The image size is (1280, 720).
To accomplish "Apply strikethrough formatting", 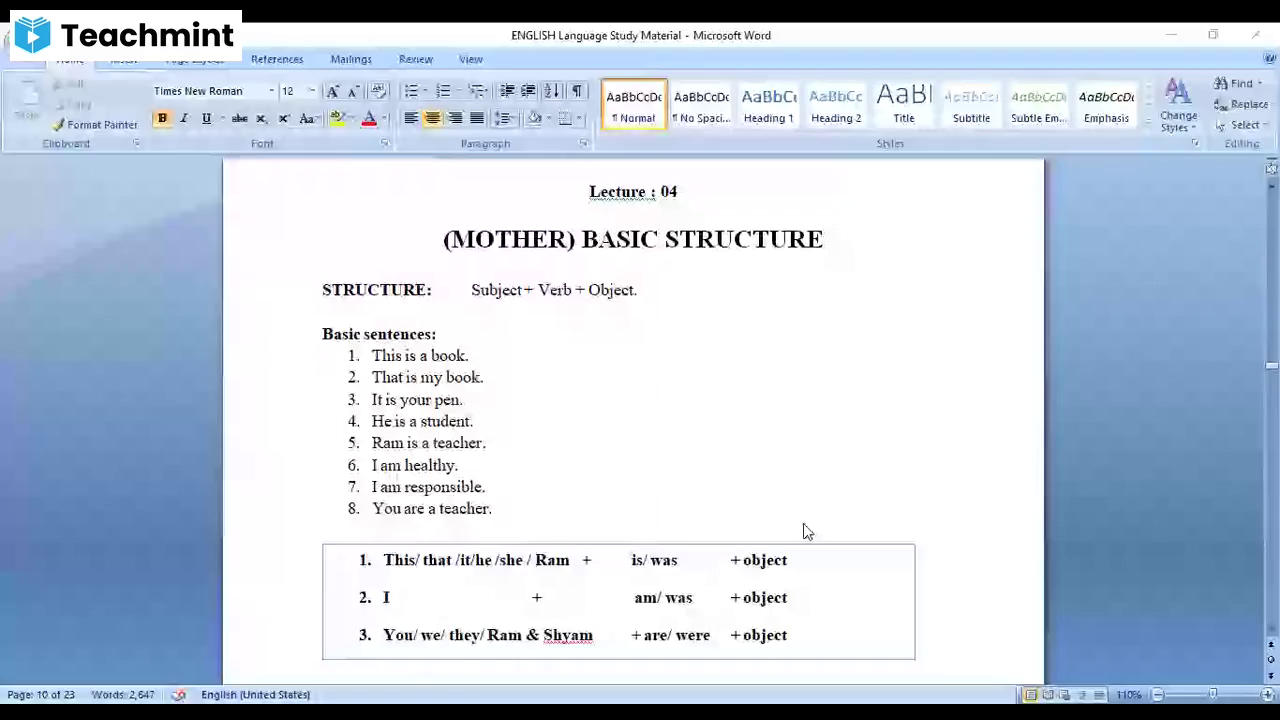I will pos(239,118).
